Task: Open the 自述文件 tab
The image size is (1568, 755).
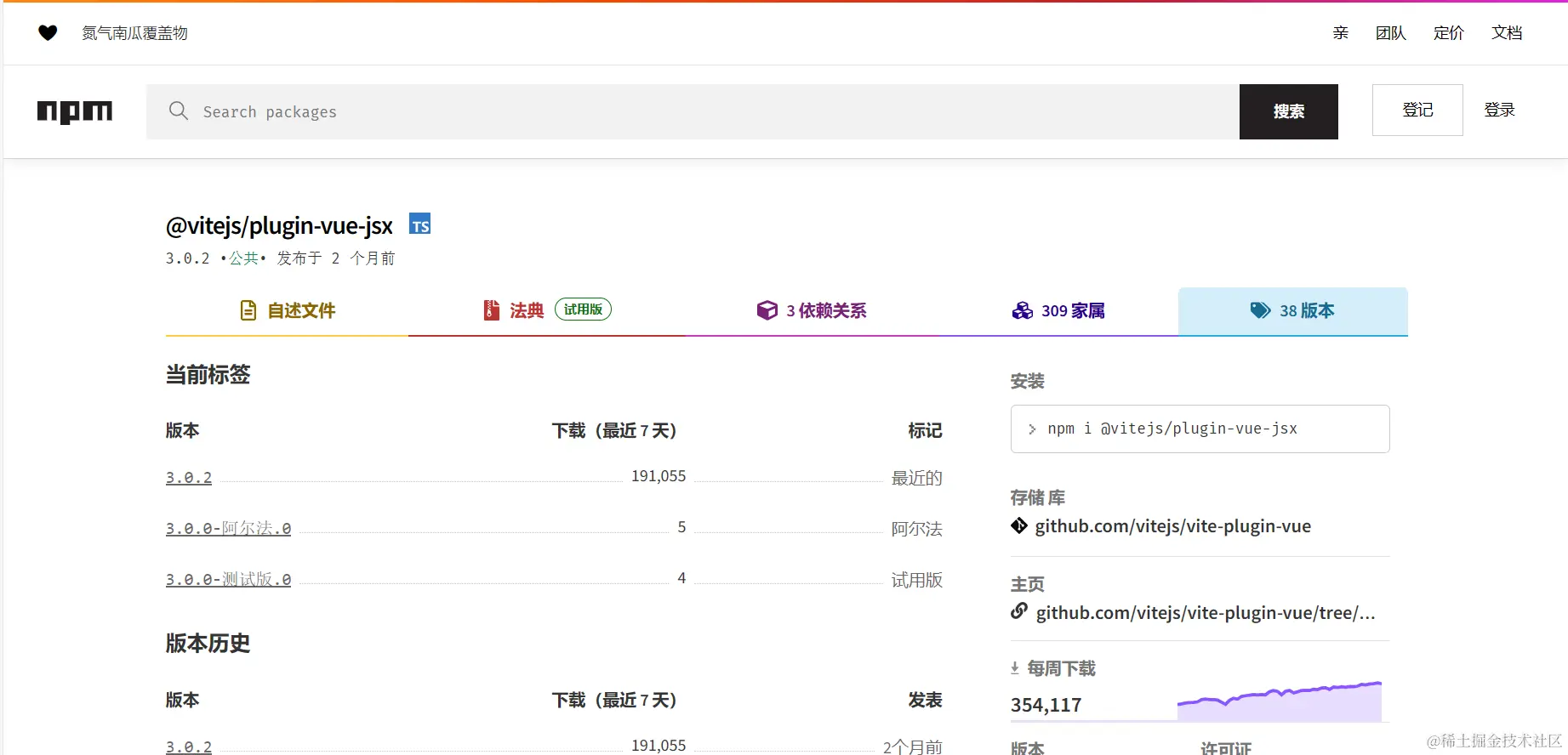Action: (287, 311)
